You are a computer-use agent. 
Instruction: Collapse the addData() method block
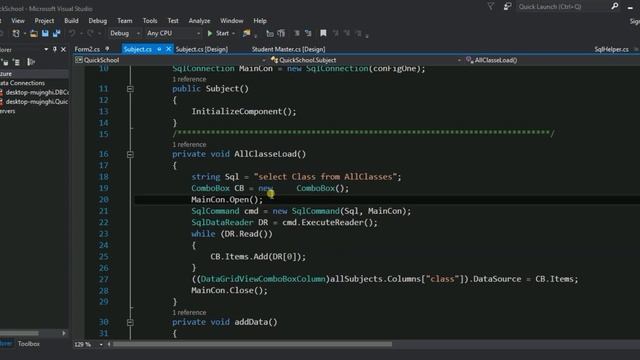pyautogui.click(x=130, y=322)
